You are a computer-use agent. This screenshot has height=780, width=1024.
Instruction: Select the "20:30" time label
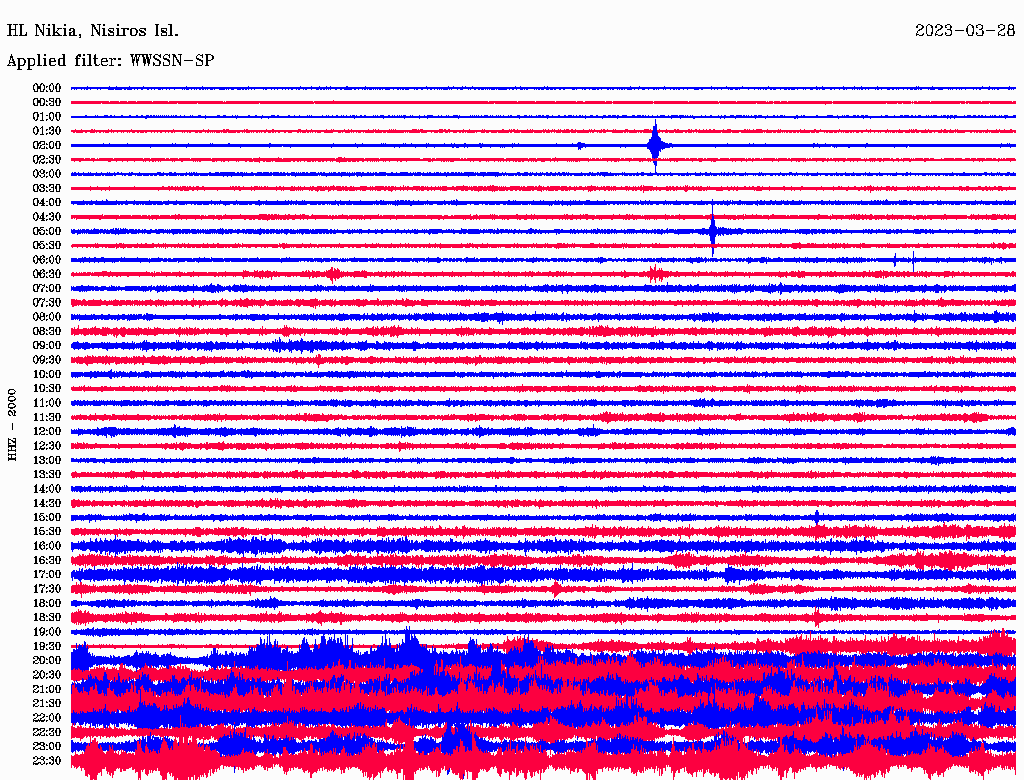point(46,675)
